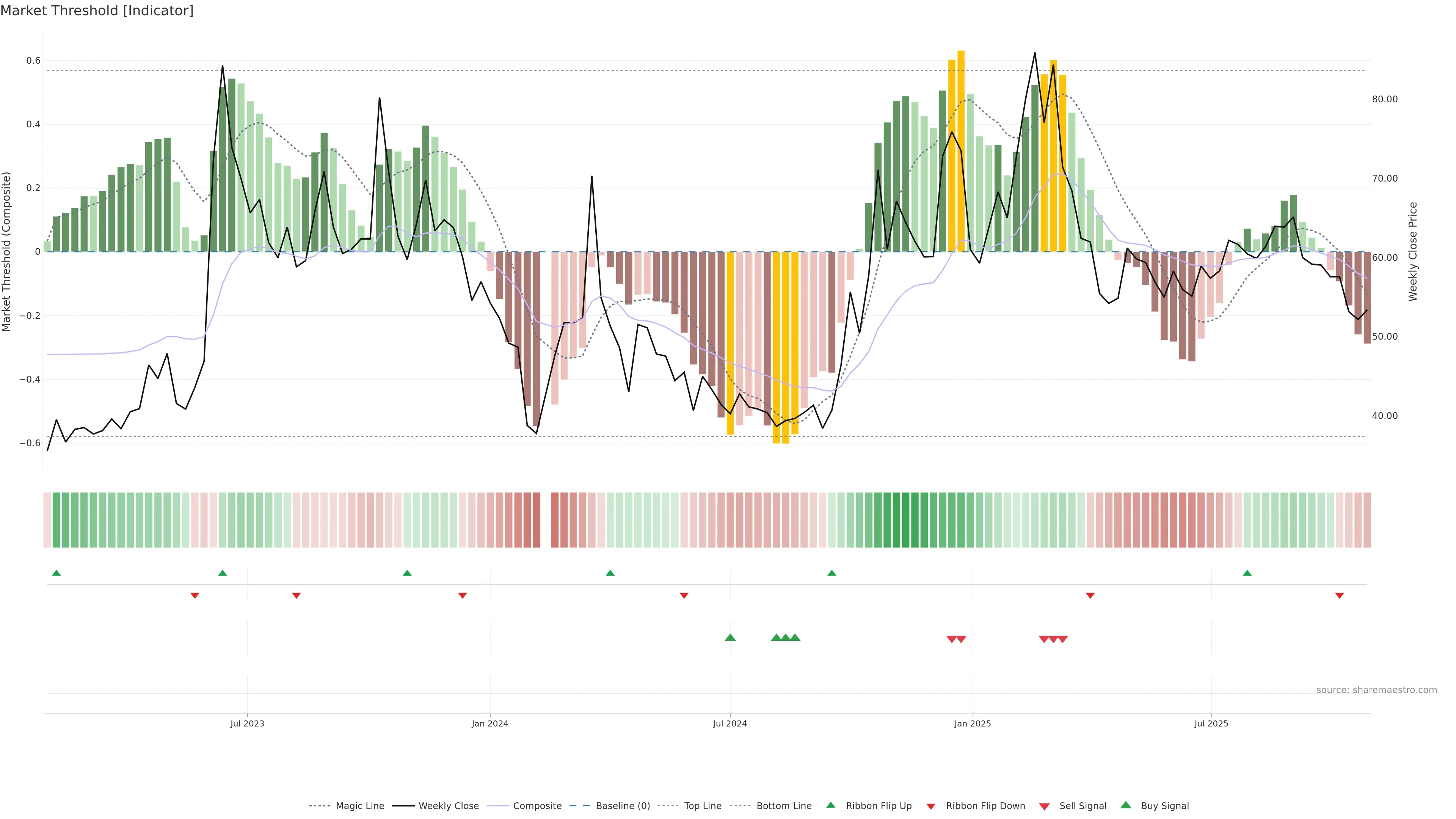Click Ribbon Flip Down legend triangle icon
Viewport: 1456px width, 819px height.
[931, 806]
